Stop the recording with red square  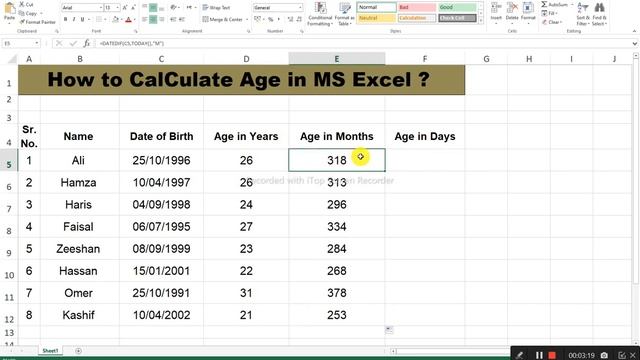click(x=552, y=356)
